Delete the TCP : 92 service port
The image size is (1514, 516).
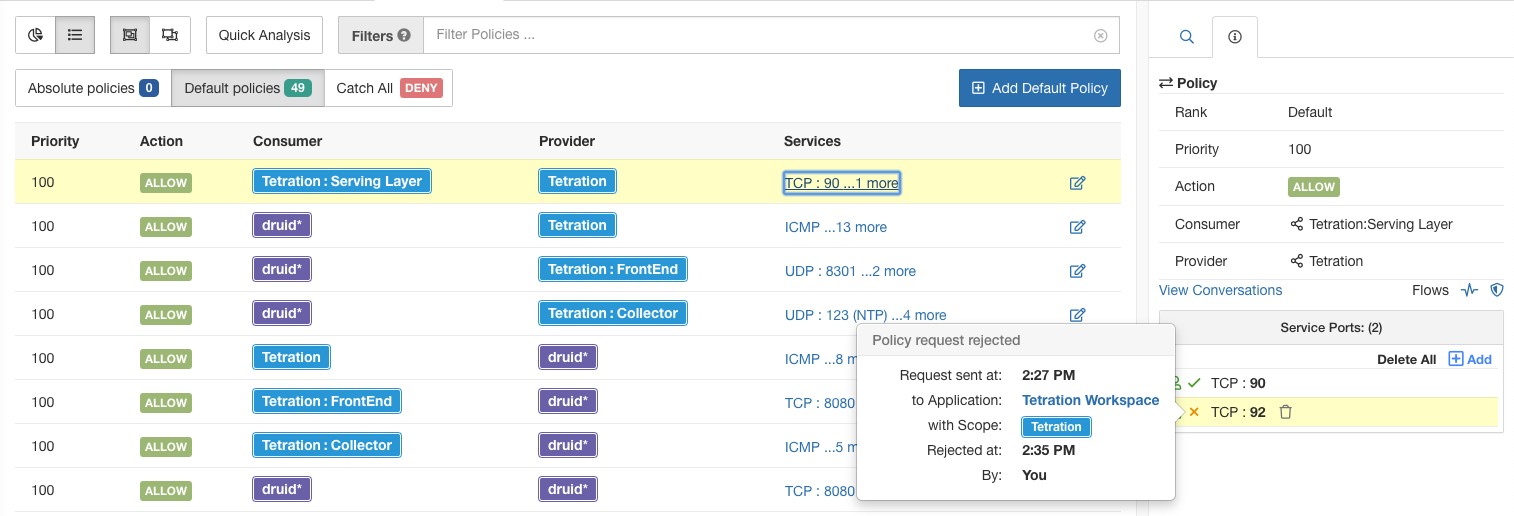click(x=1286, y=411)
